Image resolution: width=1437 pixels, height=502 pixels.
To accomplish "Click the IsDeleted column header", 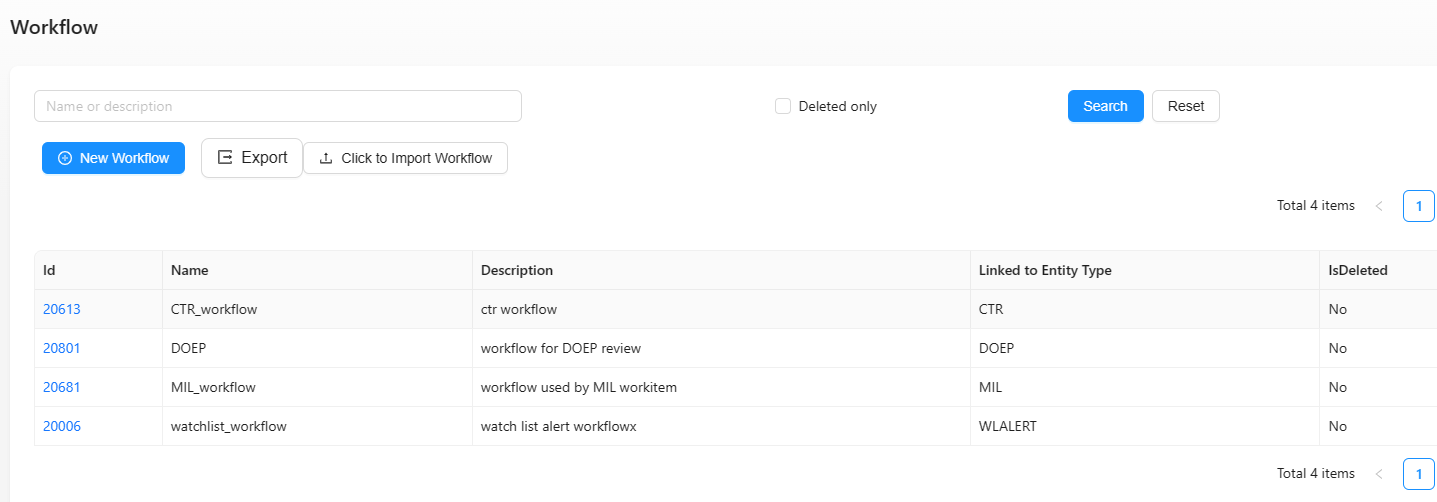I will [x=1377, y=270].
